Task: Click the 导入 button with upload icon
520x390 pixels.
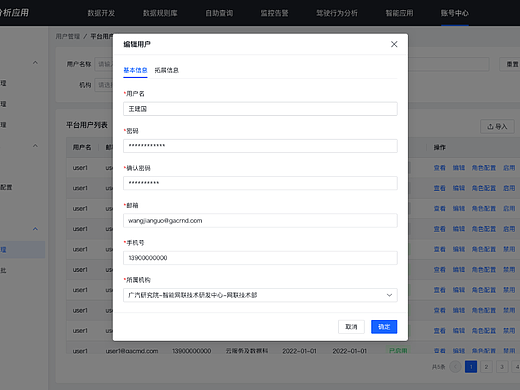Action: click(x=497, y=127)
